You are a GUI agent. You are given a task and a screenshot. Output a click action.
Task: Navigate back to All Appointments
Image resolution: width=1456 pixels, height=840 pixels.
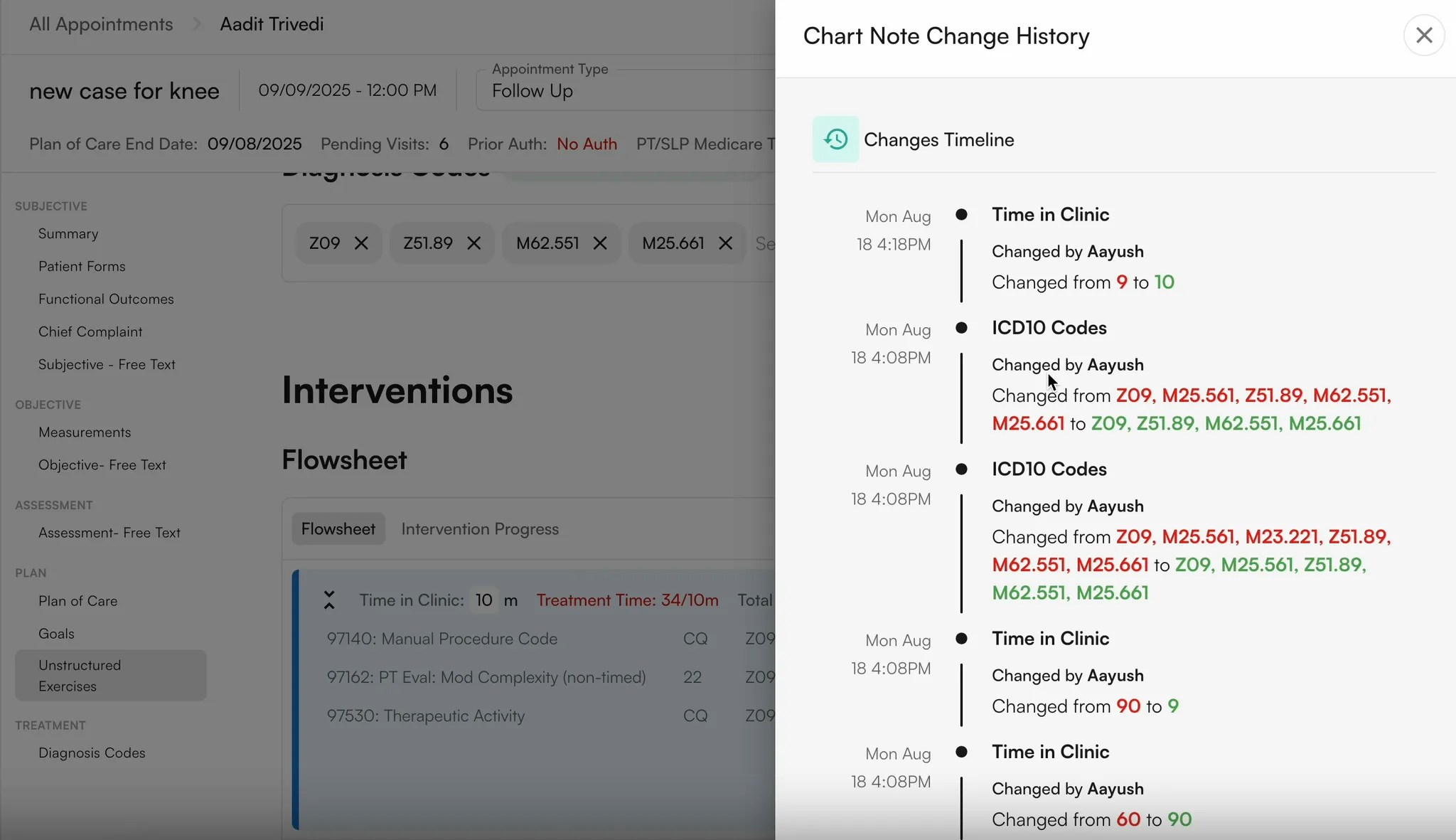(100, 23)
